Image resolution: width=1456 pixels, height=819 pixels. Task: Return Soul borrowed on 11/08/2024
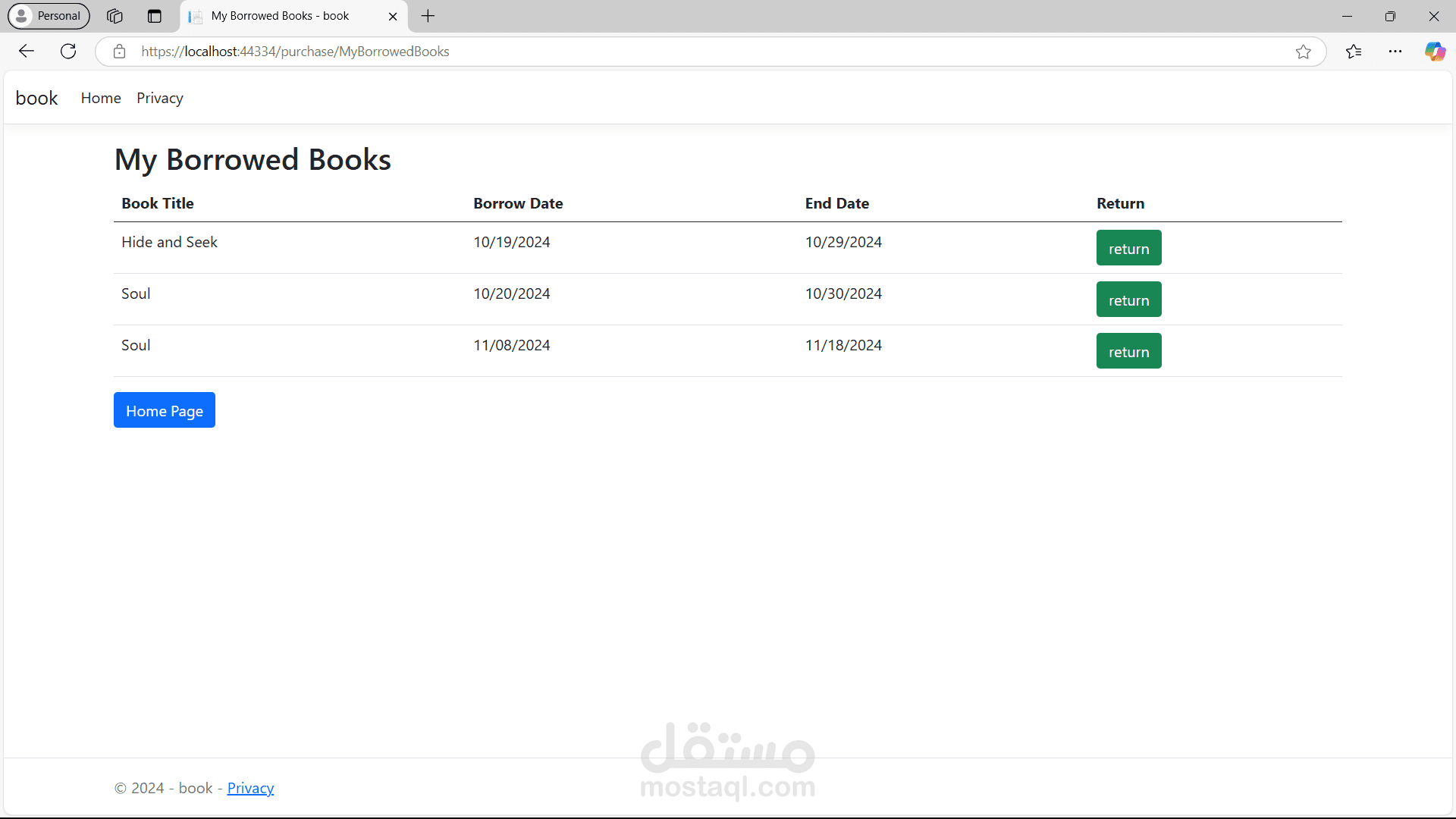click(x=1128, y=351)
